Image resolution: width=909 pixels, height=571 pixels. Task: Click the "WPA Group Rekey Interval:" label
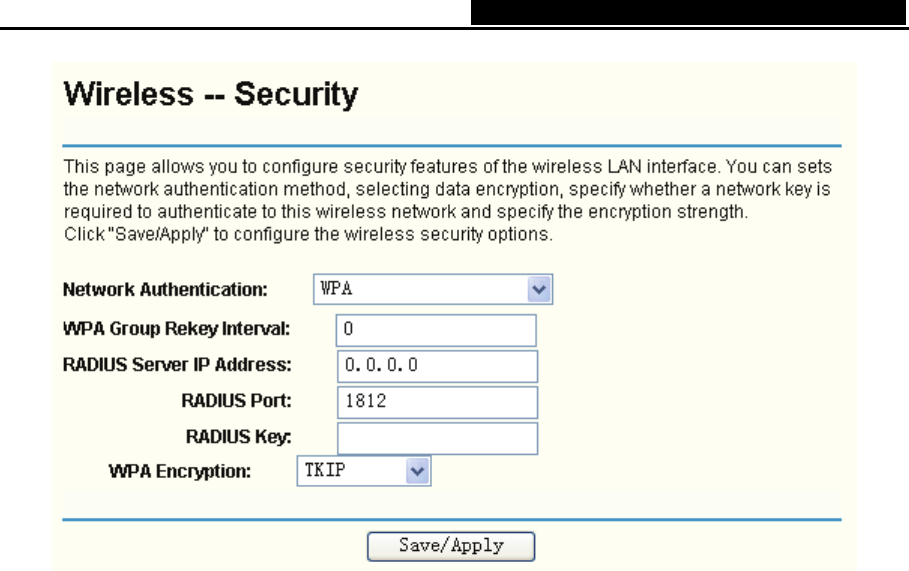click(x=176, y=329)
